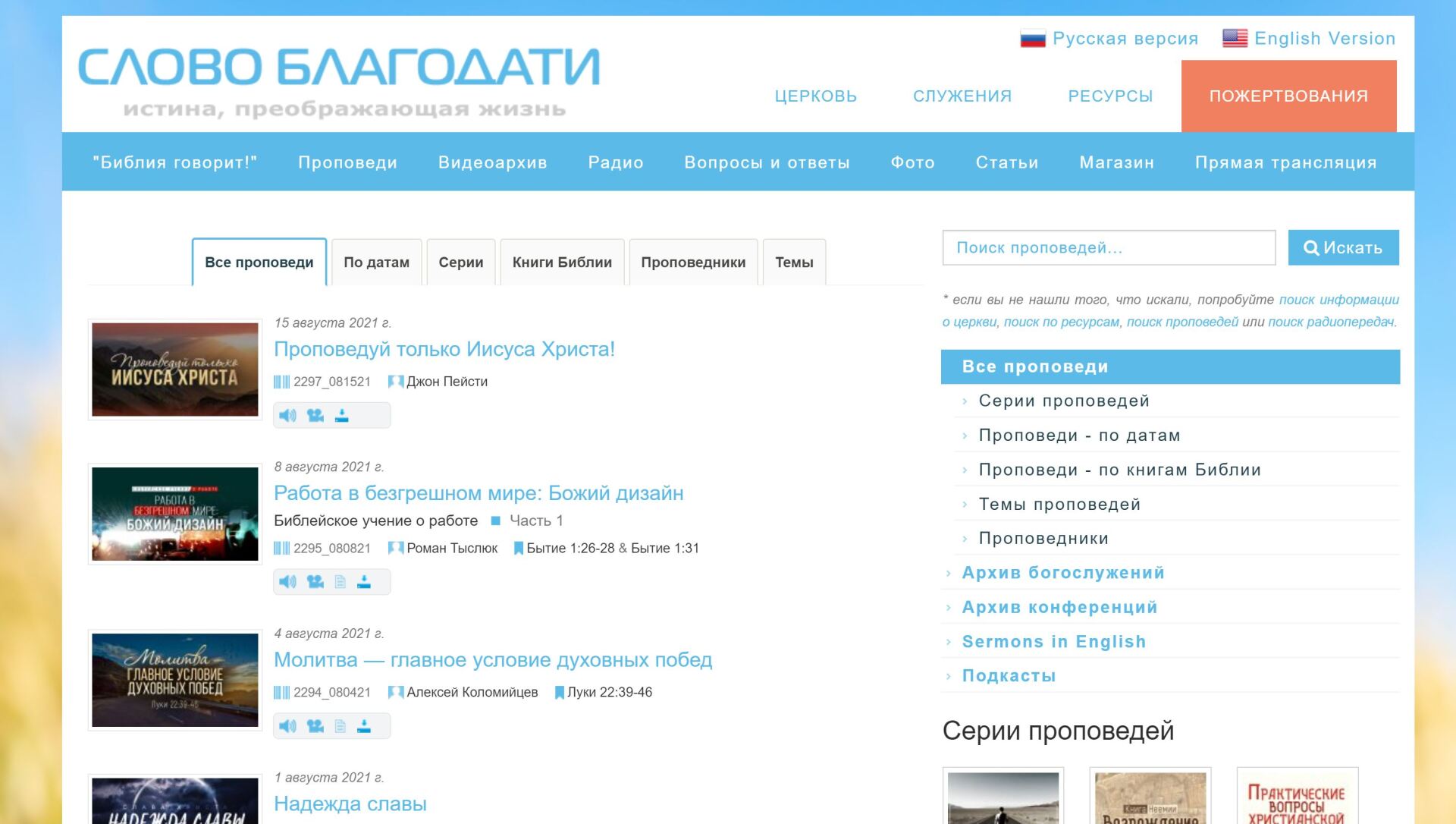This screenshot has height=824, width=1456.
Task: Click the Все проповеди sidebar header
Action: (1170, 366)
